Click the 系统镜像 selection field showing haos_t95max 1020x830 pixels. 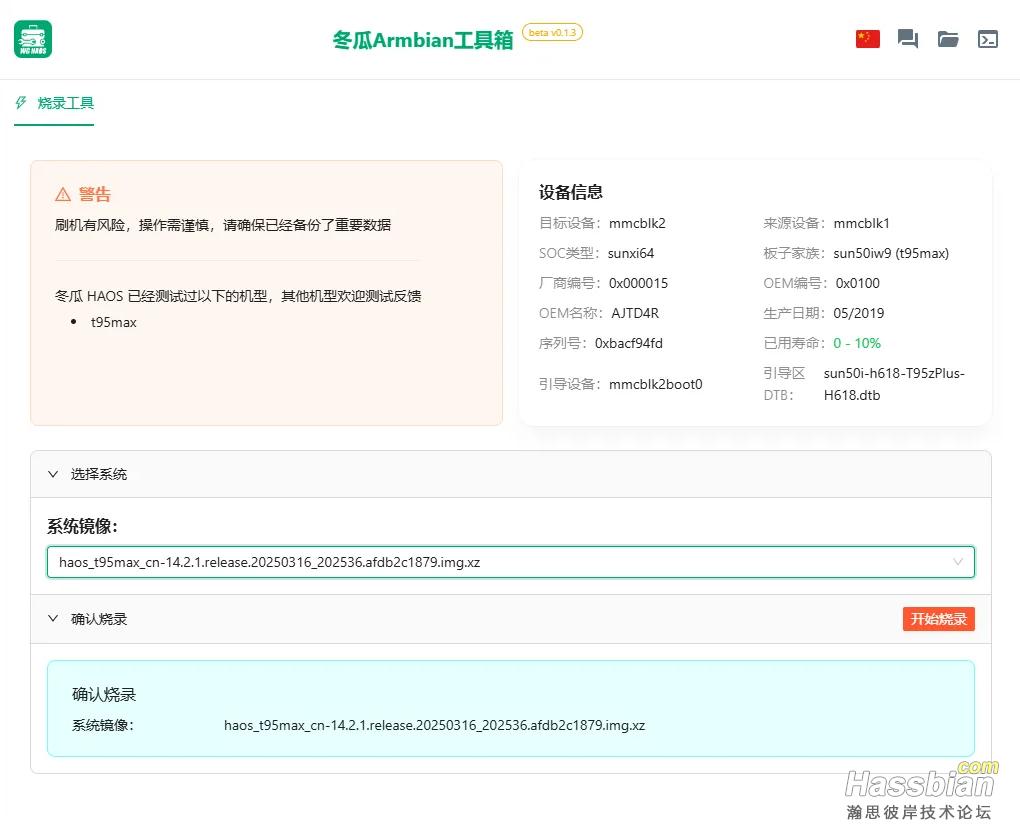click(511, 562)
